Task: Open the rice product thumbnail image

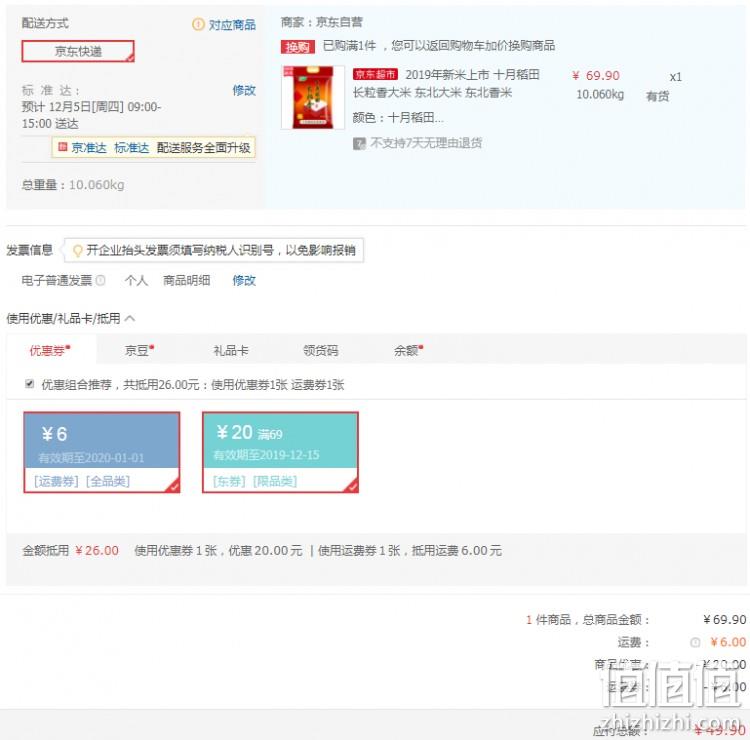Action: click(x=313, y=98)
